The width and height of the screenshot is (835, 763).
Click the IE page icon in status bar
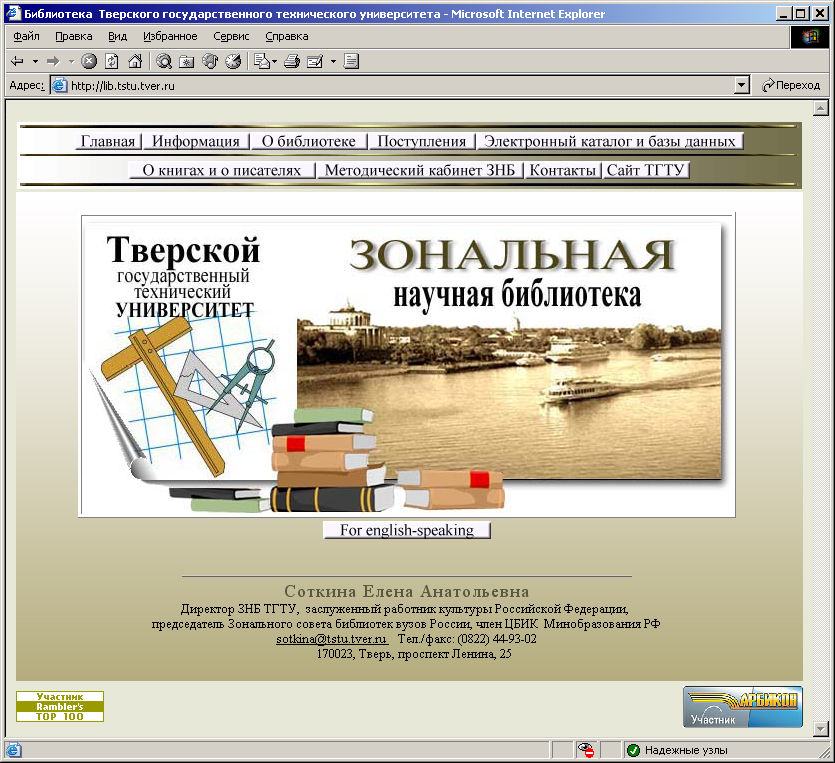(13, 750)
